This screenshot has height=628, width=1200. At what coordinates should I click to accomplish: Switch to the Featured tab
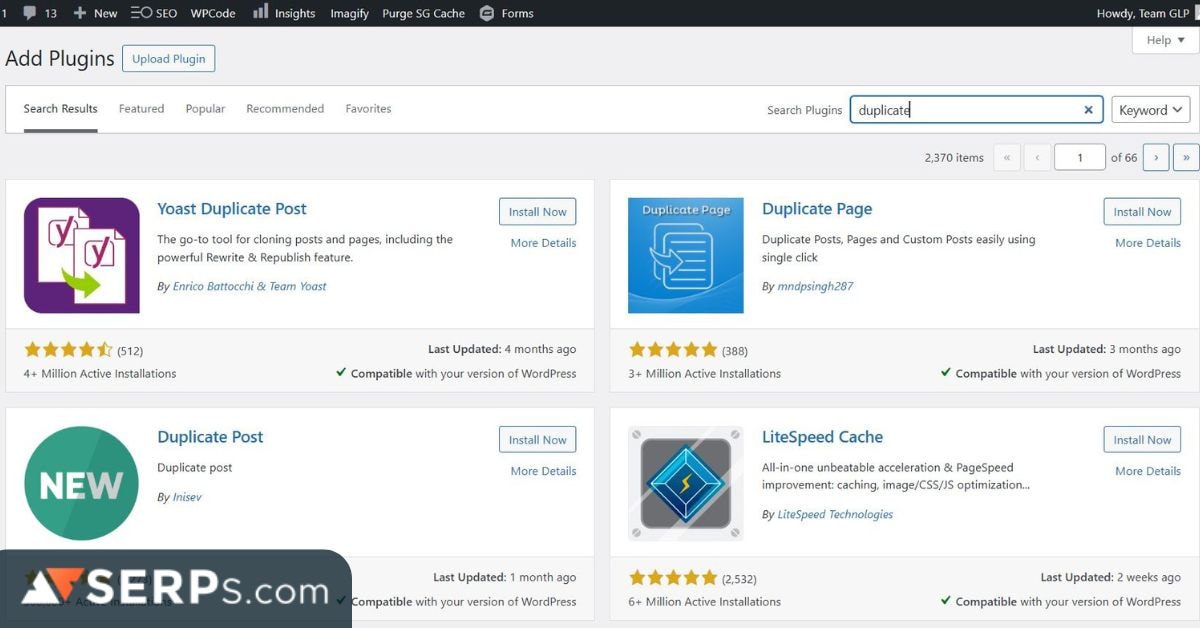pyautogui.click(x=141, y=109)
